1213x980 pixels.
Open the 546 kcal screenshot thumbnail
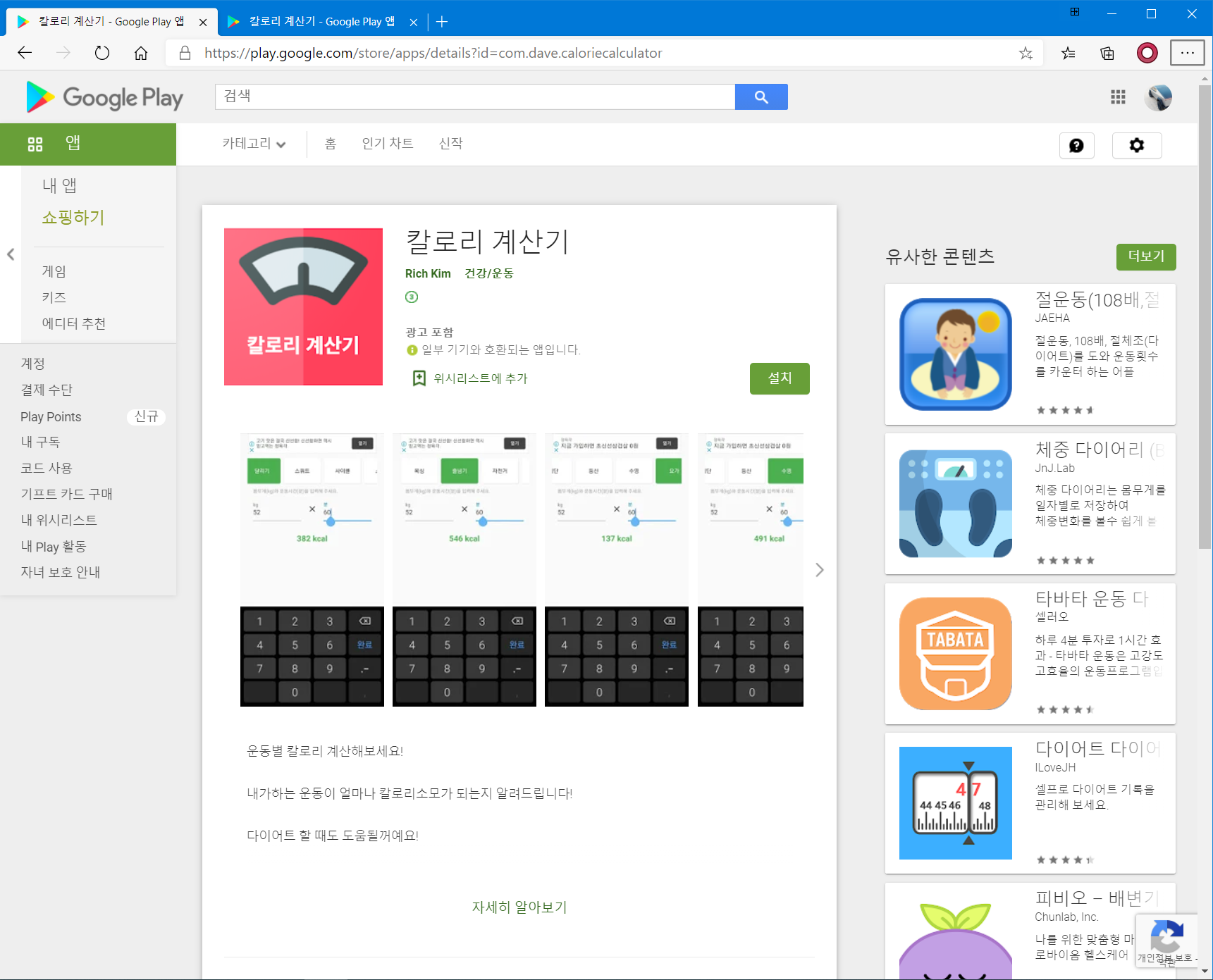click(x=464, y=569)
